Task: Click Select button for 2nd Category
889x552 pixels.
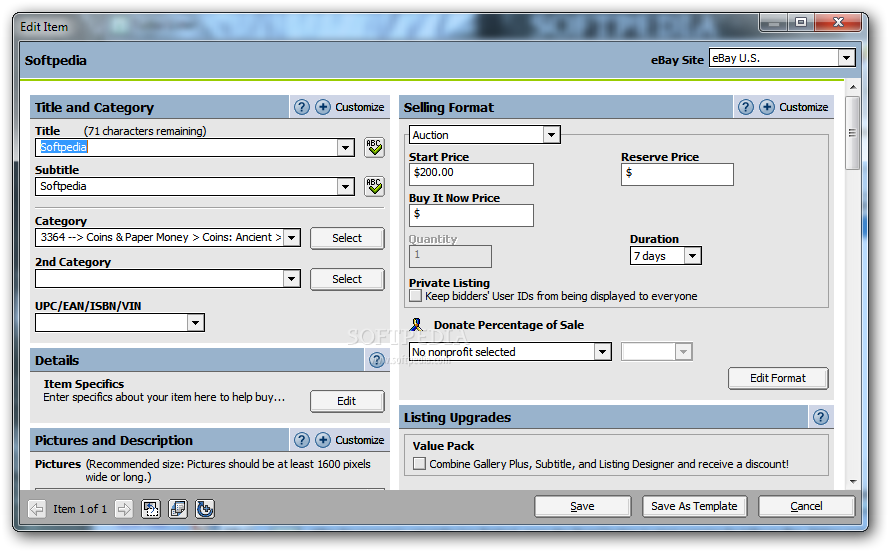Action: coord(347,279)
